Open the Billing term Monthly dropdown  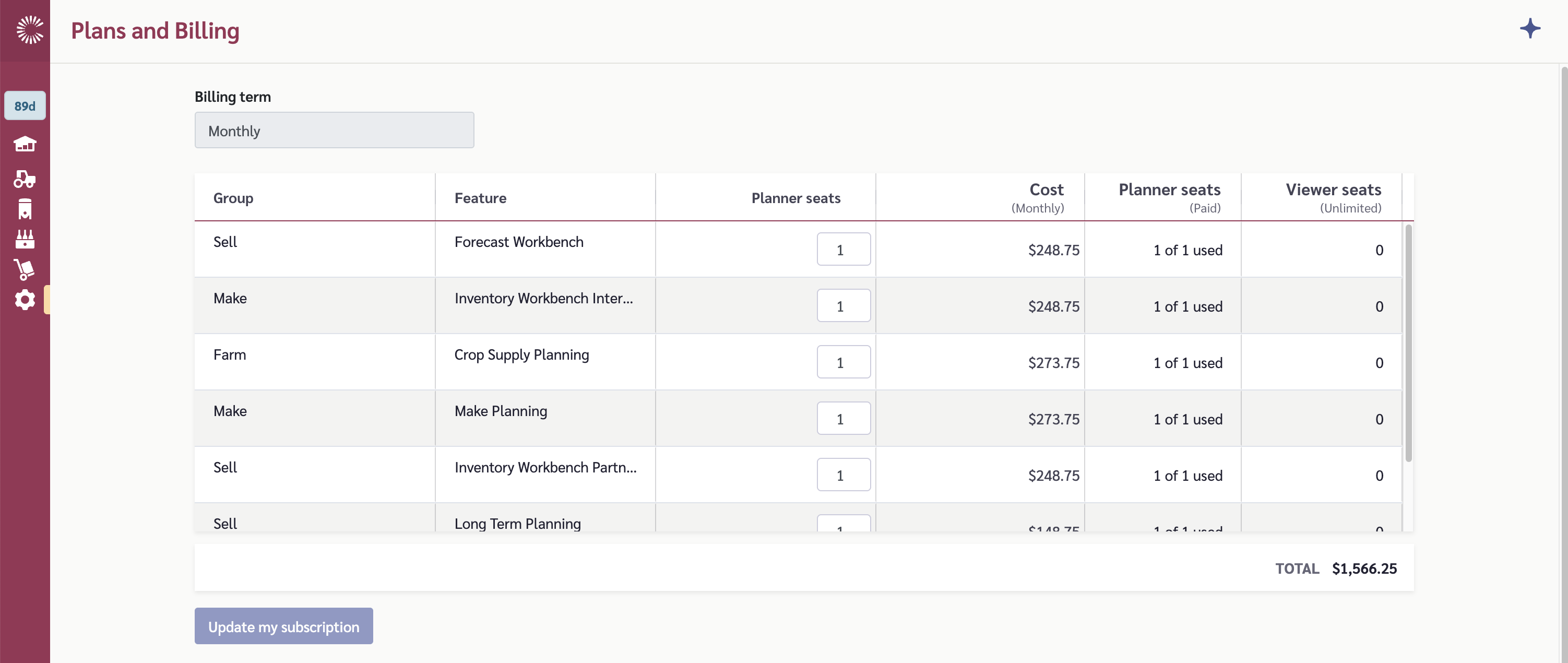tap(334, 131)
